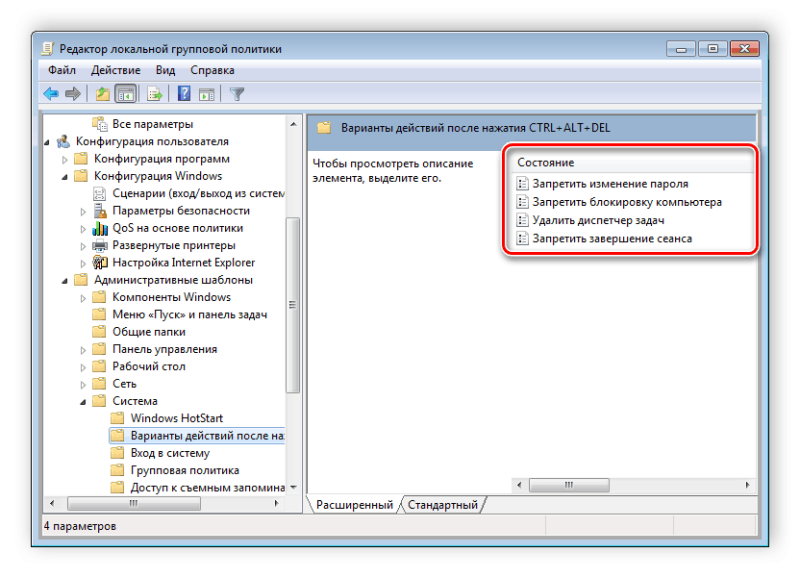Collapse the Конфигурация пользователя node
800x578 pixels.
pyautogui.click(x=46, y=142)
